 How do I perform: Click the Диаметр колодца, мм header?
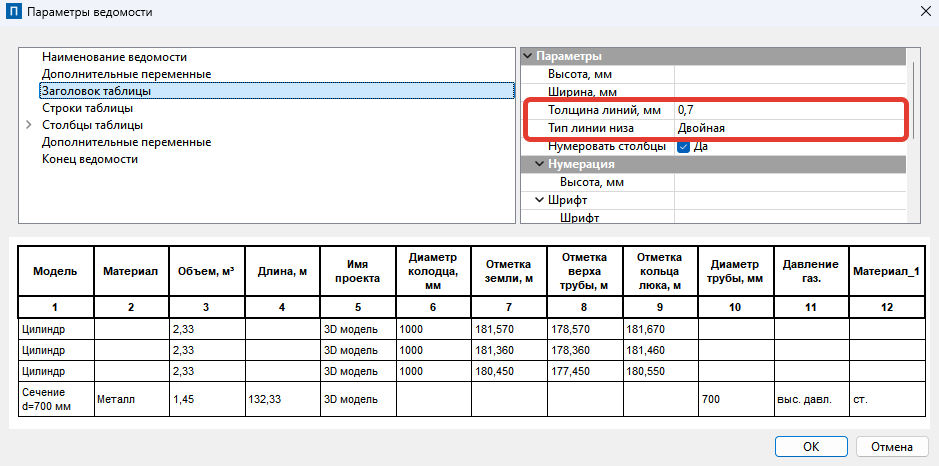433,271
